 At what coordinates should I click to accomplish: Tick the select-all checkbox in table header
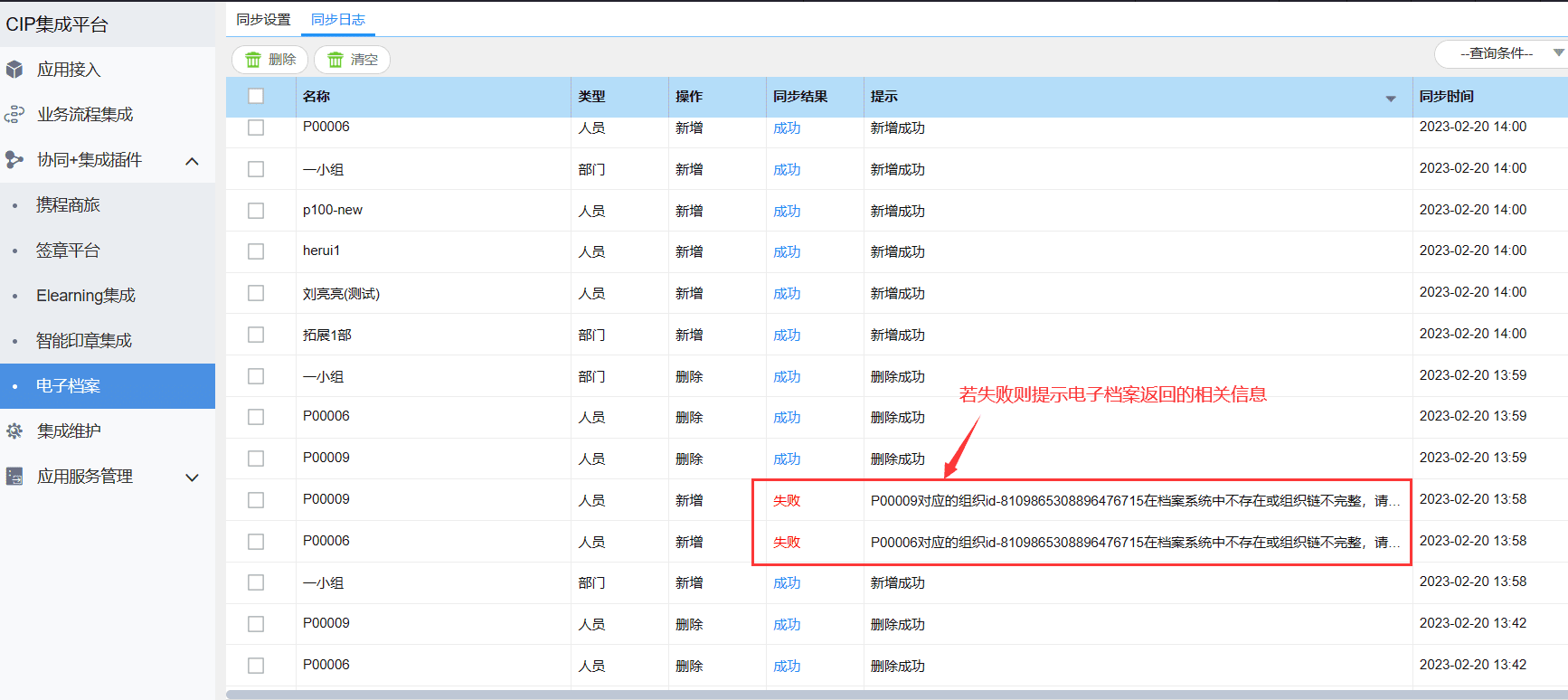tap(256, 96)
